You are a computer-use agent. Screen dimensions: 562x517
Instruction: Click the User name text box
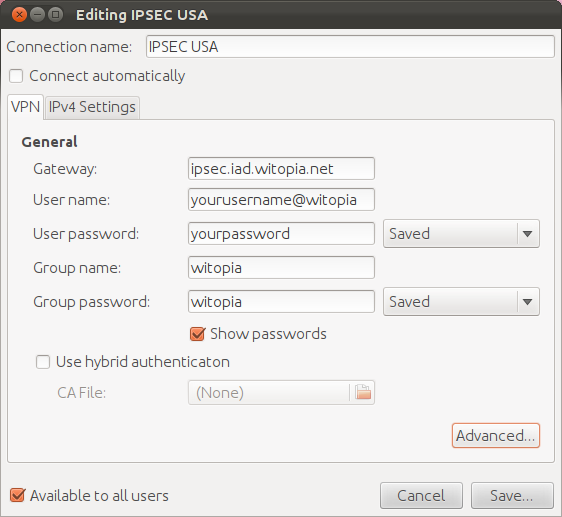coord(281,199)
